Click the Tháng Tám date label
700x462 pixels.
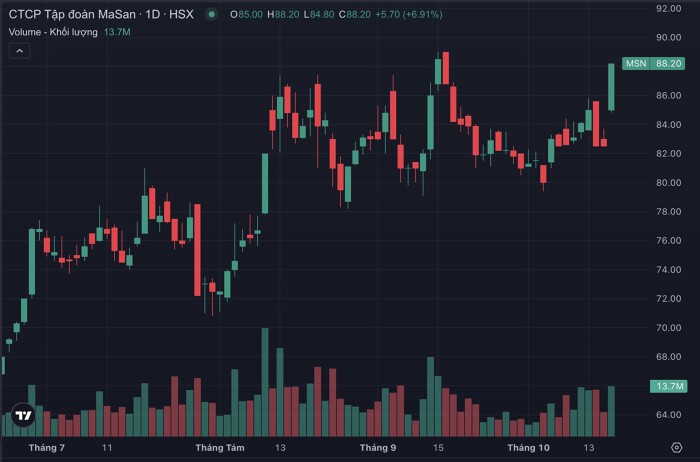220,447
